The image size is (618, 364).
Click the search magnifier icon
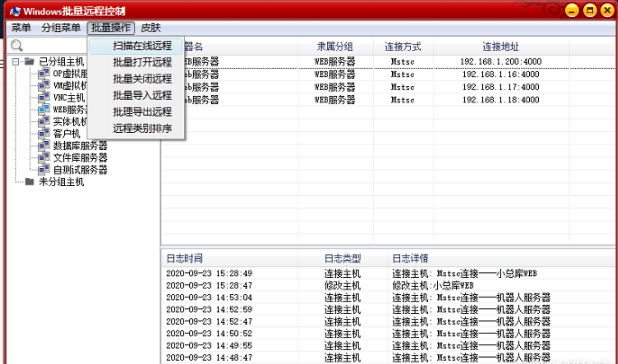point(17,45)
